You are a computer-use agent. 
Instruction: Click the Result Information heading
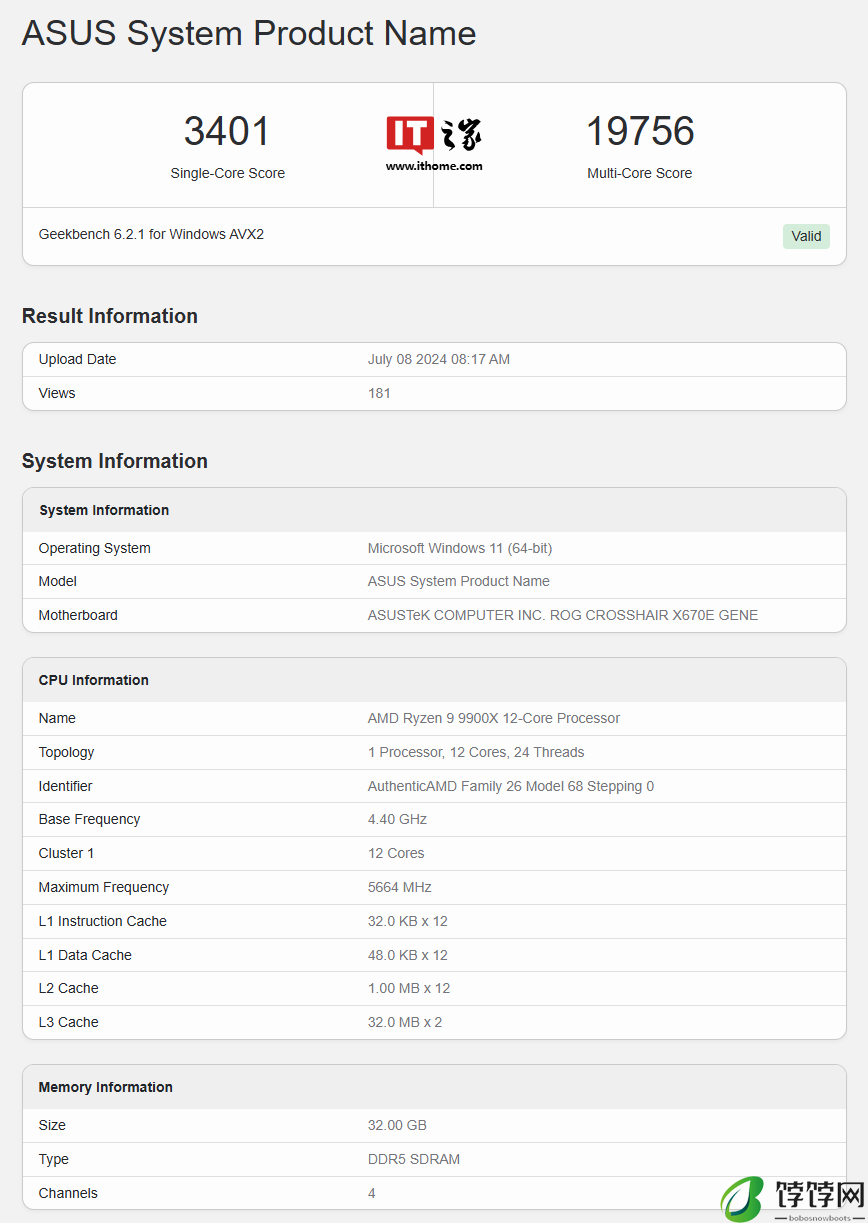click(x=110, y=316)
